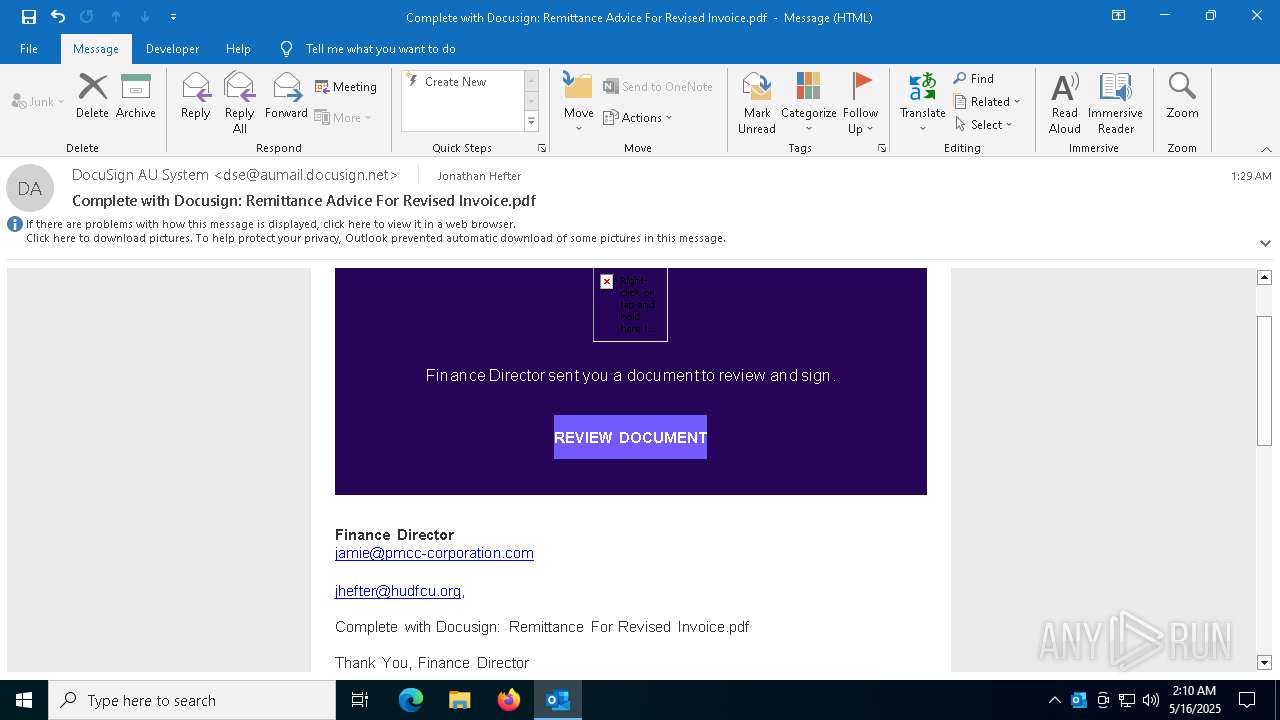Expand the message header details chevron
1280x720 pixels.
point(1265,243)
